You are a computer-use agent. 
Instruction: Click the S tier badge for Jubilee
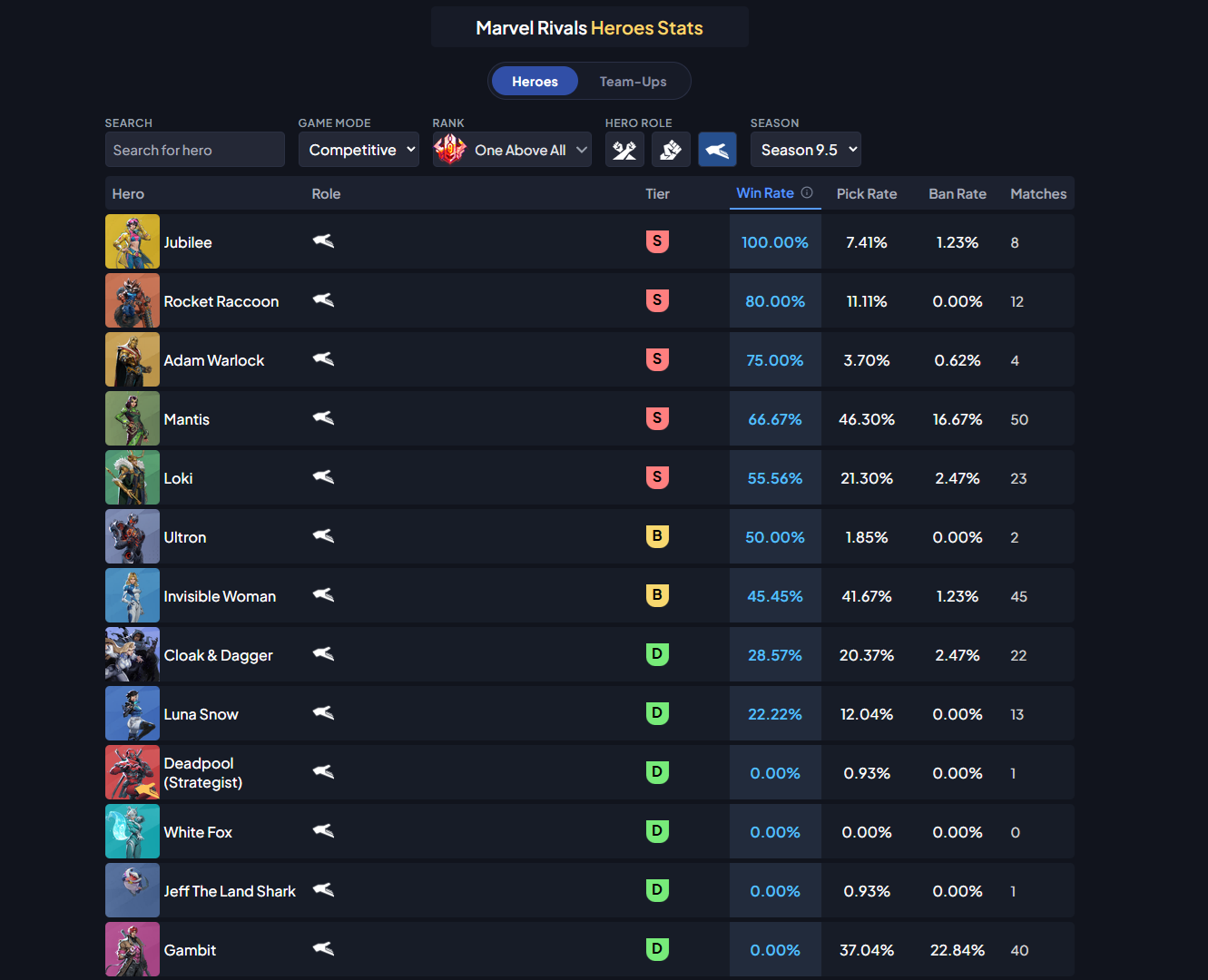pos(657,241)
